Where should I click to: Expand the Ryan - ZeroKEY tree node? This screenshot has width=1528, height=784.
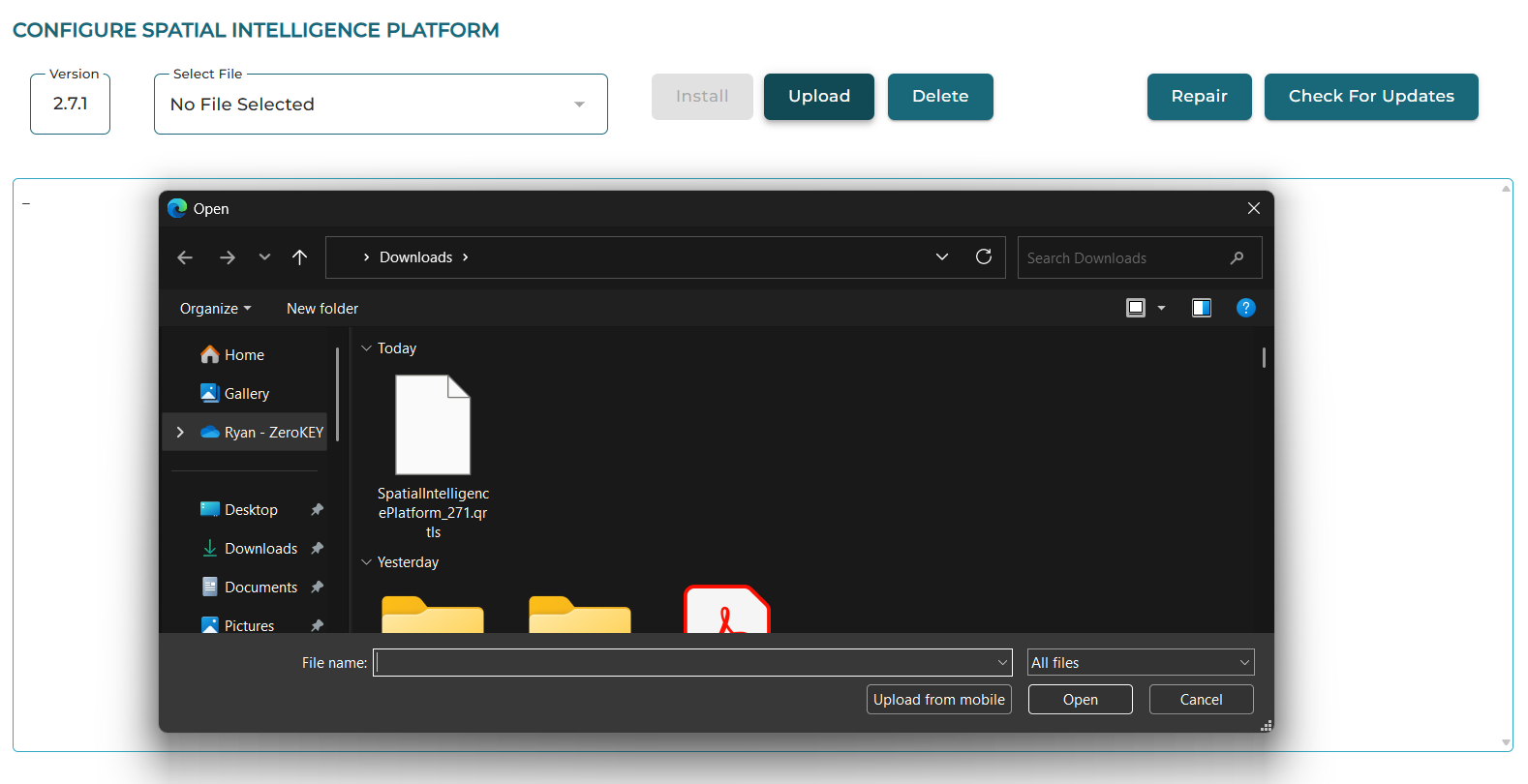click(180, 433)
